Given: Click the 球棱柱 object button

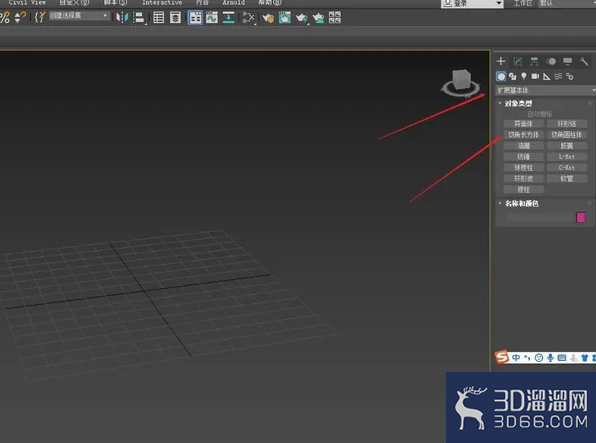Looking at the screenshot, I should [524, 168].
